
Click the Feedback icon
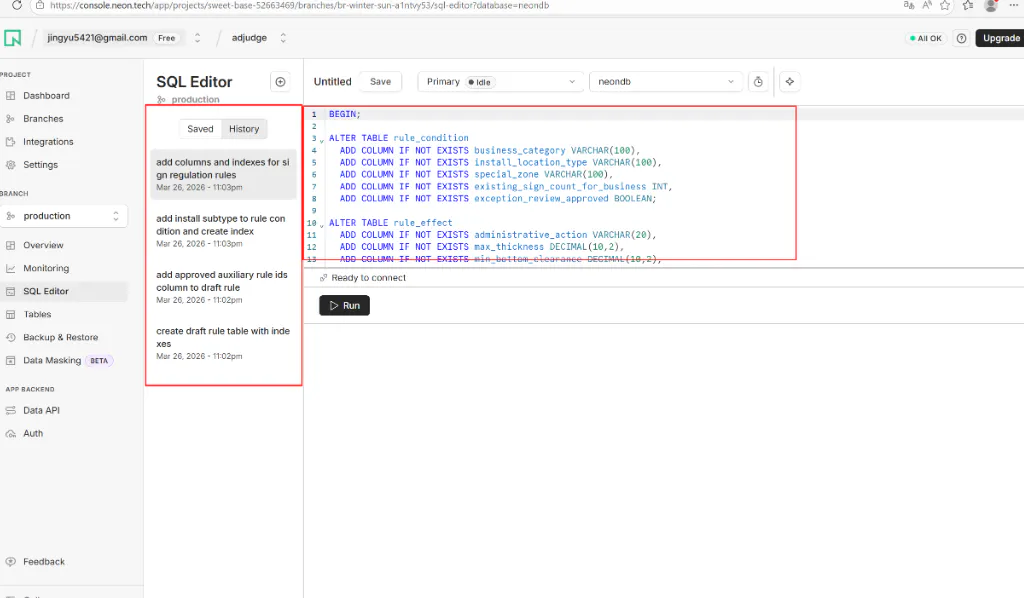(10, 561)
